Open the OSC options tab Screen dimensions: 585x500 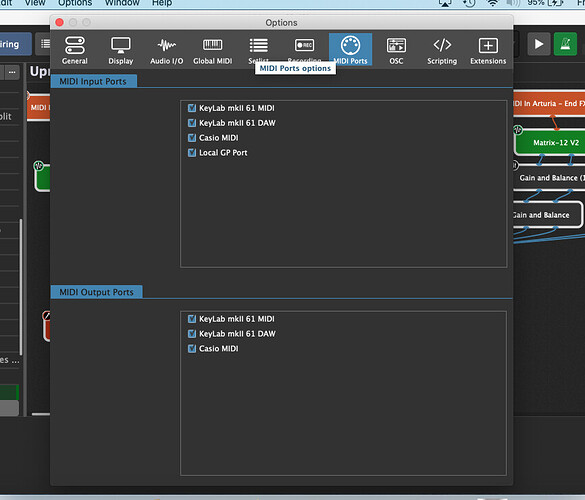(396, 50)
